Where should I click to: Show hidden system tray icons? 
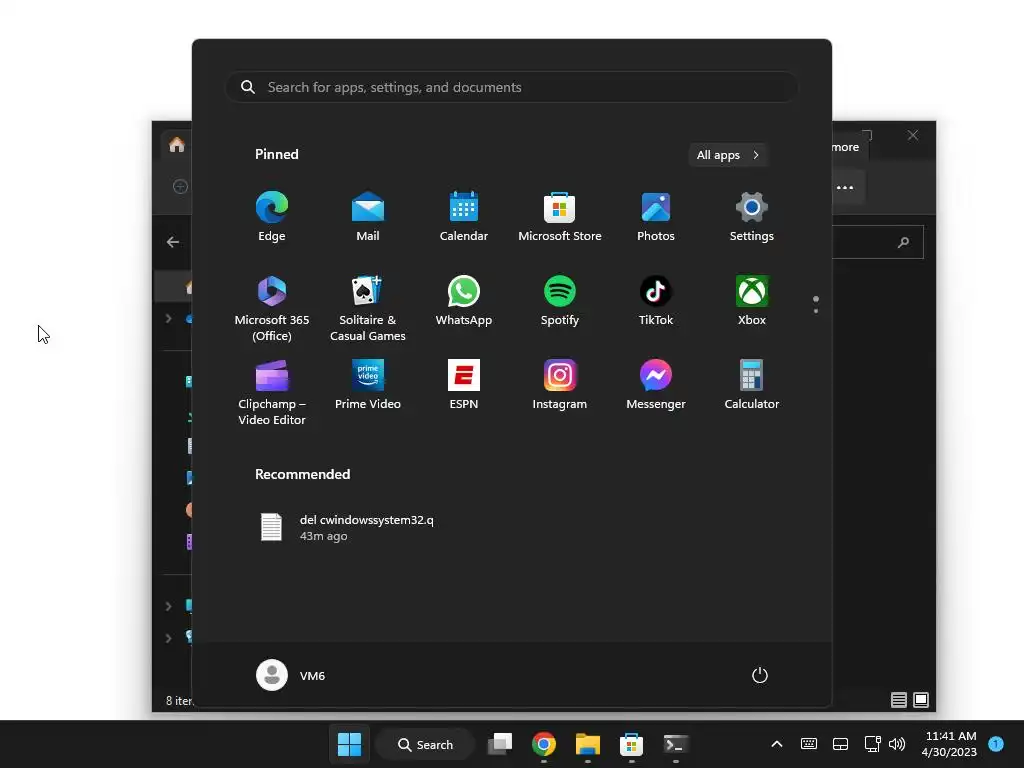tap(776, 744)
